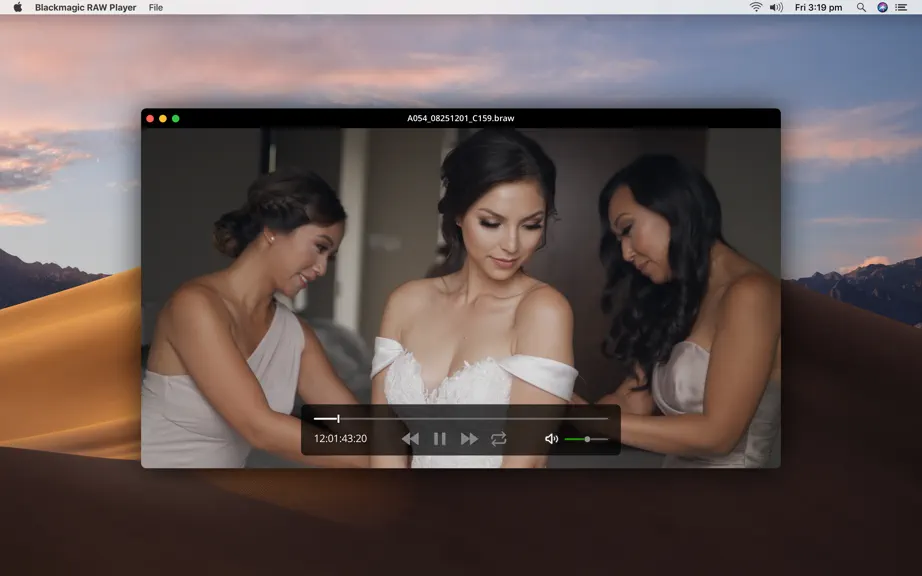Fast forward the clip with the forward arrows
The height and width of the screenshot is (576, 922).
point(469,438)
